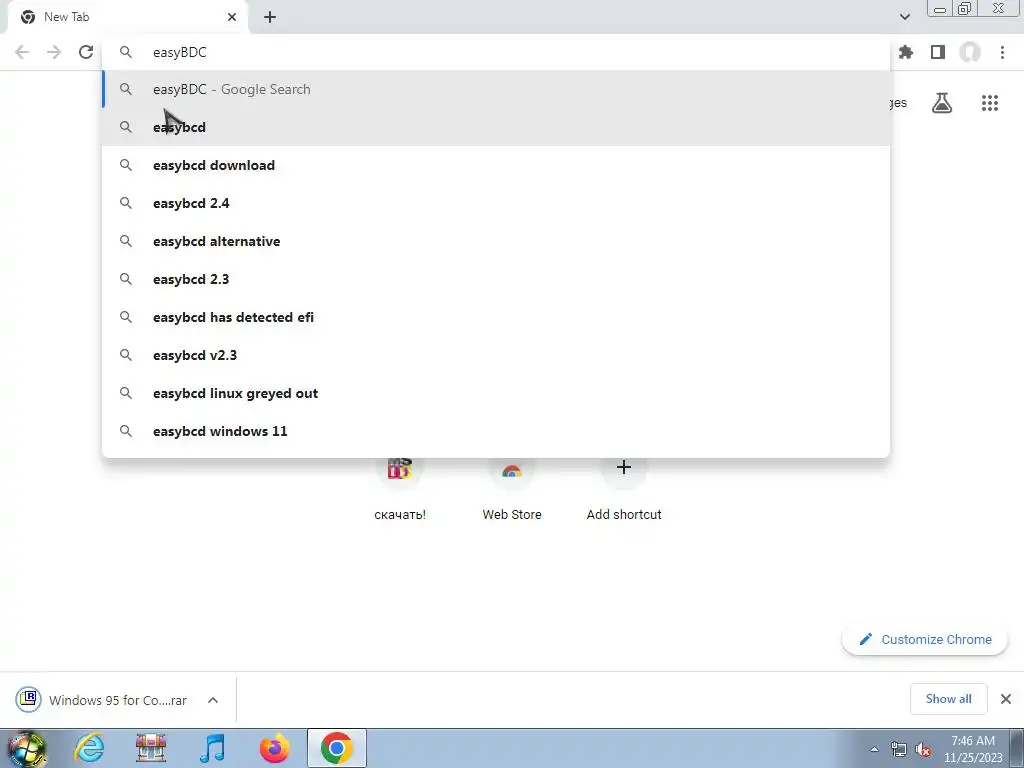The width and height of the screenshot is (1024, 768).
Task: Open the Windows Start orb
Action: tap(26, 748)
